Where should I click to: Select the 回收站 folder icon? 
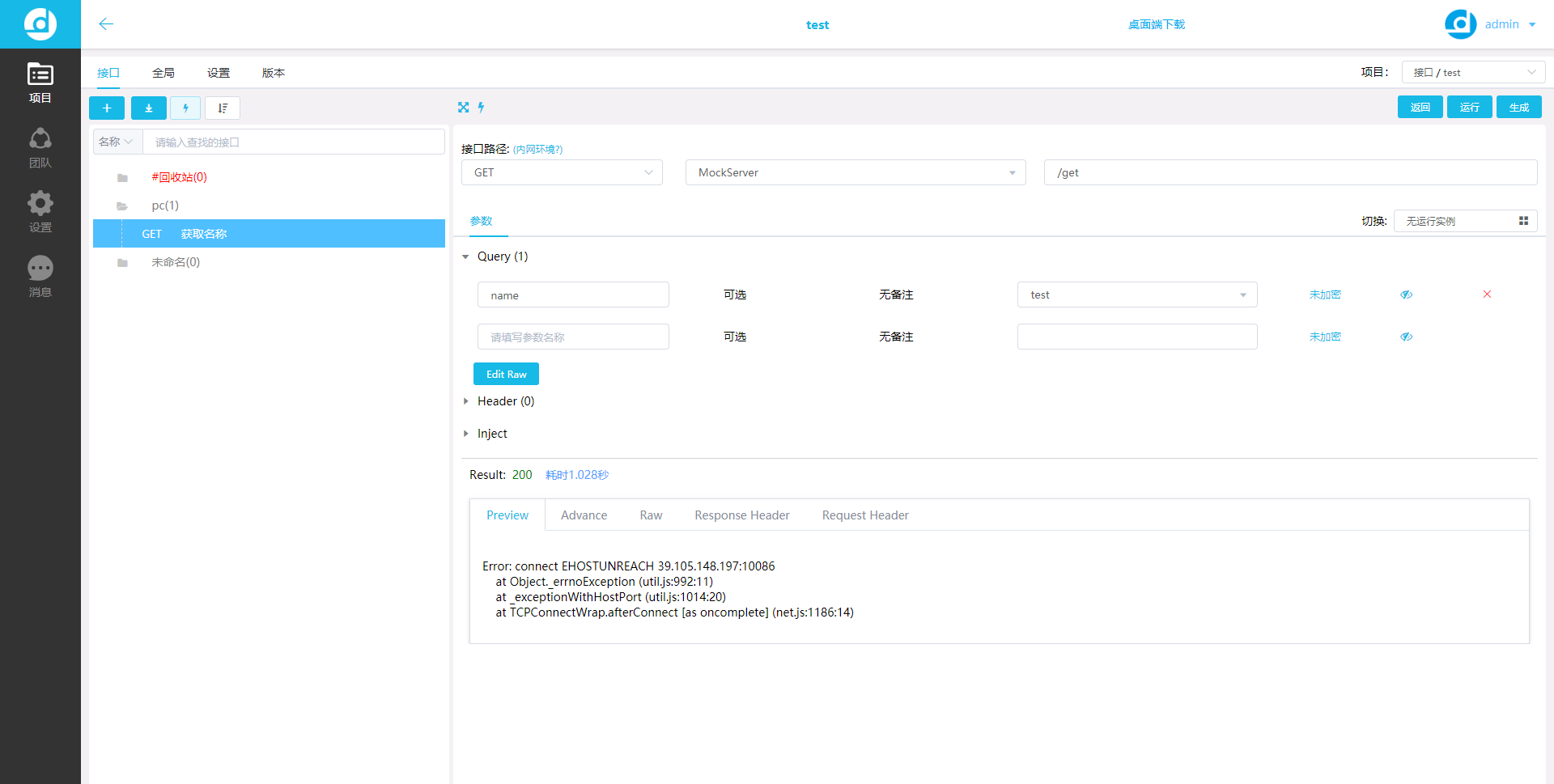(x=122, y=178)
